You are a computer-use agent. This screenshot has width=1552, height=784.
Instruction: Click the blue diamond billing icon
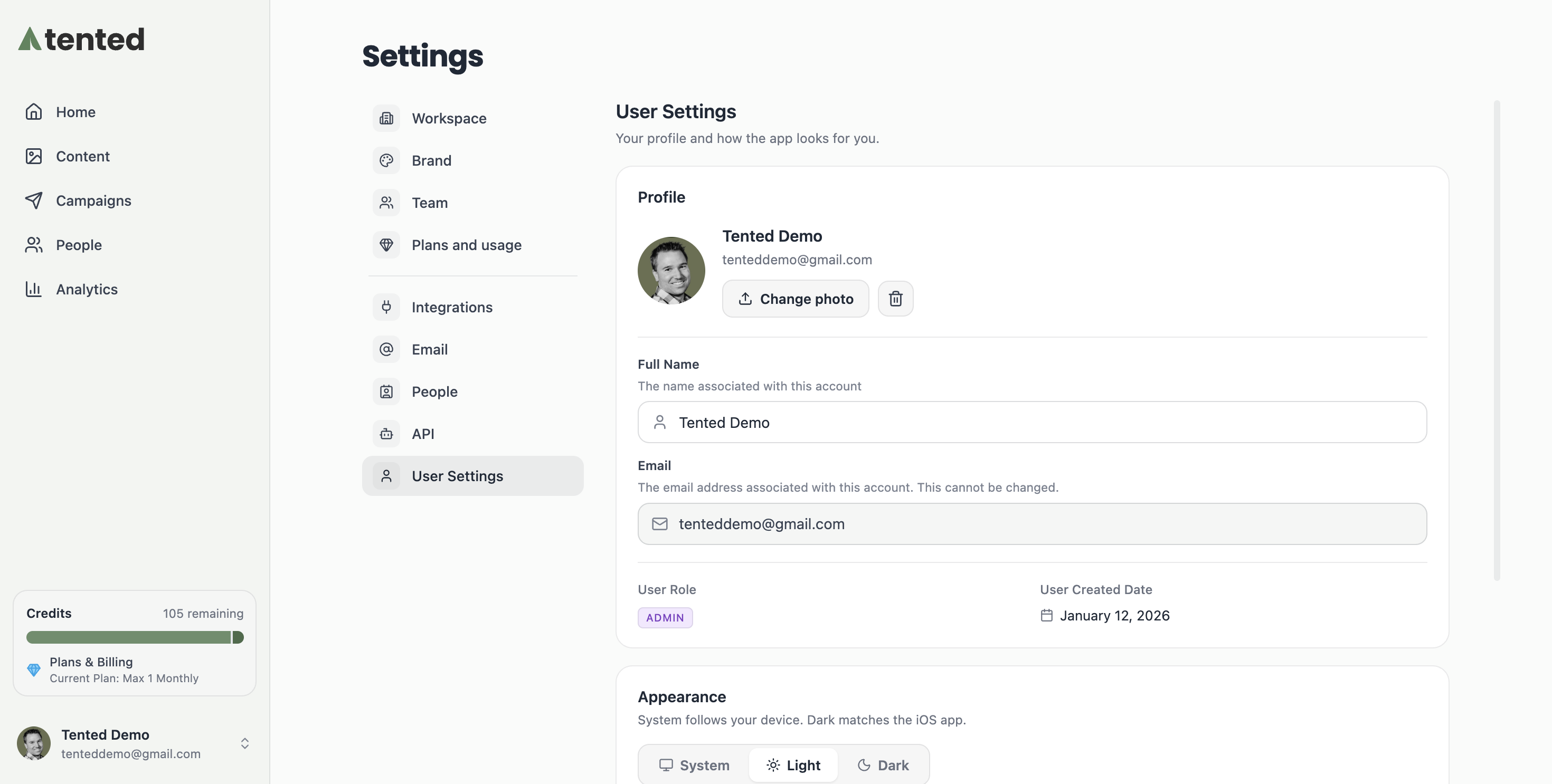(34, 670)
